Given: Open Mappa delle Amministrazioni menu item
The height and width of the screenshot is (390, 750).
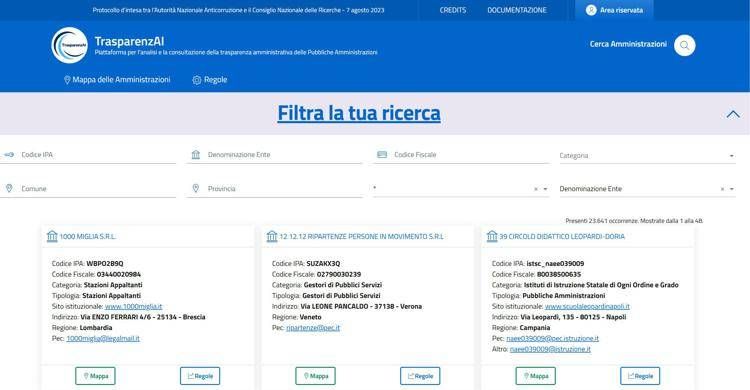Looking at the screenshot, I should [117, 80].
